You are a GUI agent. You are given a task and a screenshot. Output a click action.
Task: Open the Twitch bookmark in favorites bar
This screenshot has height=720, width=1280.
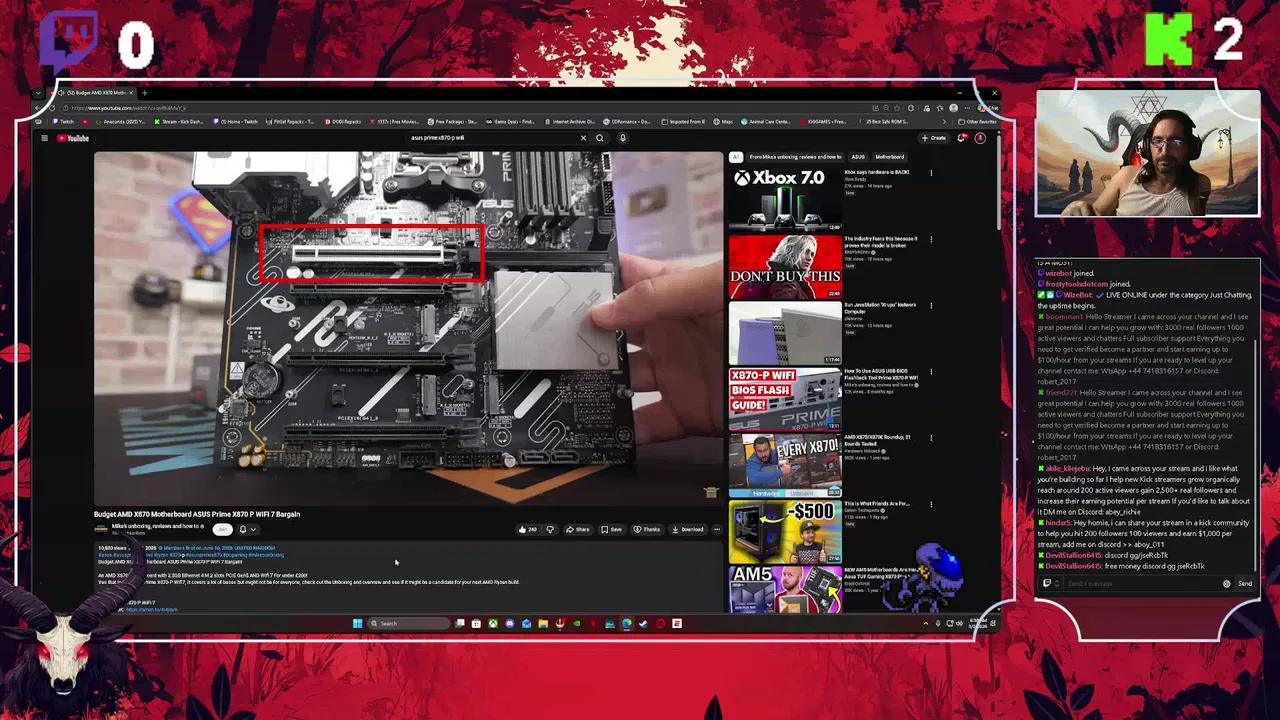(x=62, y=121)
